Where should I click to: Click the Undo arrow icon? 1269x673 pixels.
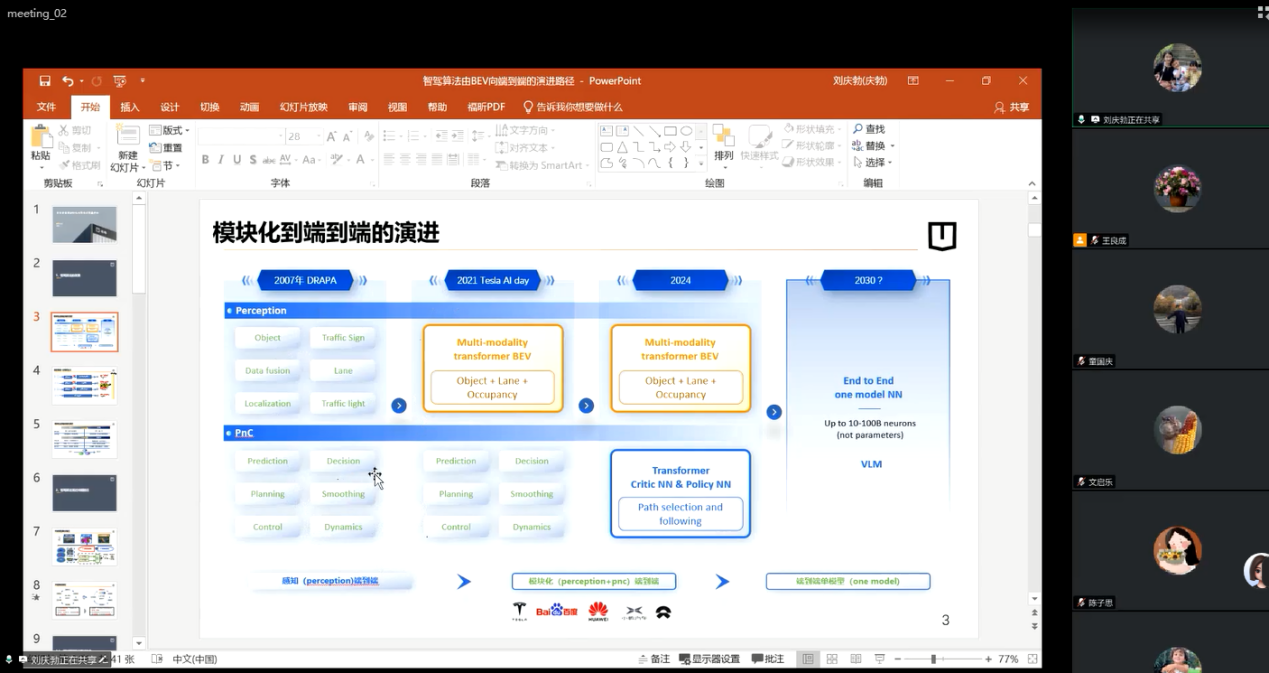click(x=67, y=81)
